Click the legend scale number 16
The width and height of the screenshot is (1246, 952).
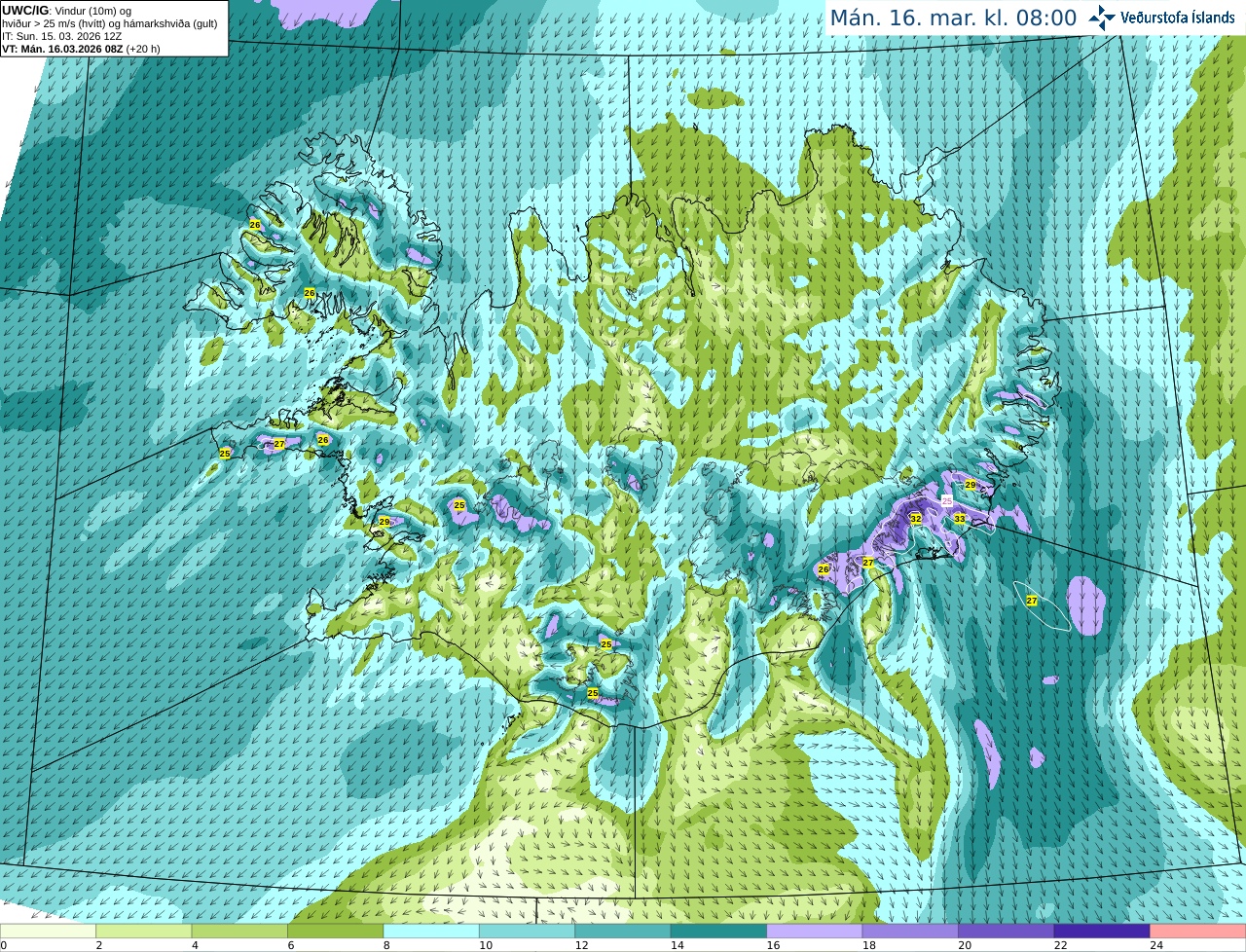(x=773, y=945)
